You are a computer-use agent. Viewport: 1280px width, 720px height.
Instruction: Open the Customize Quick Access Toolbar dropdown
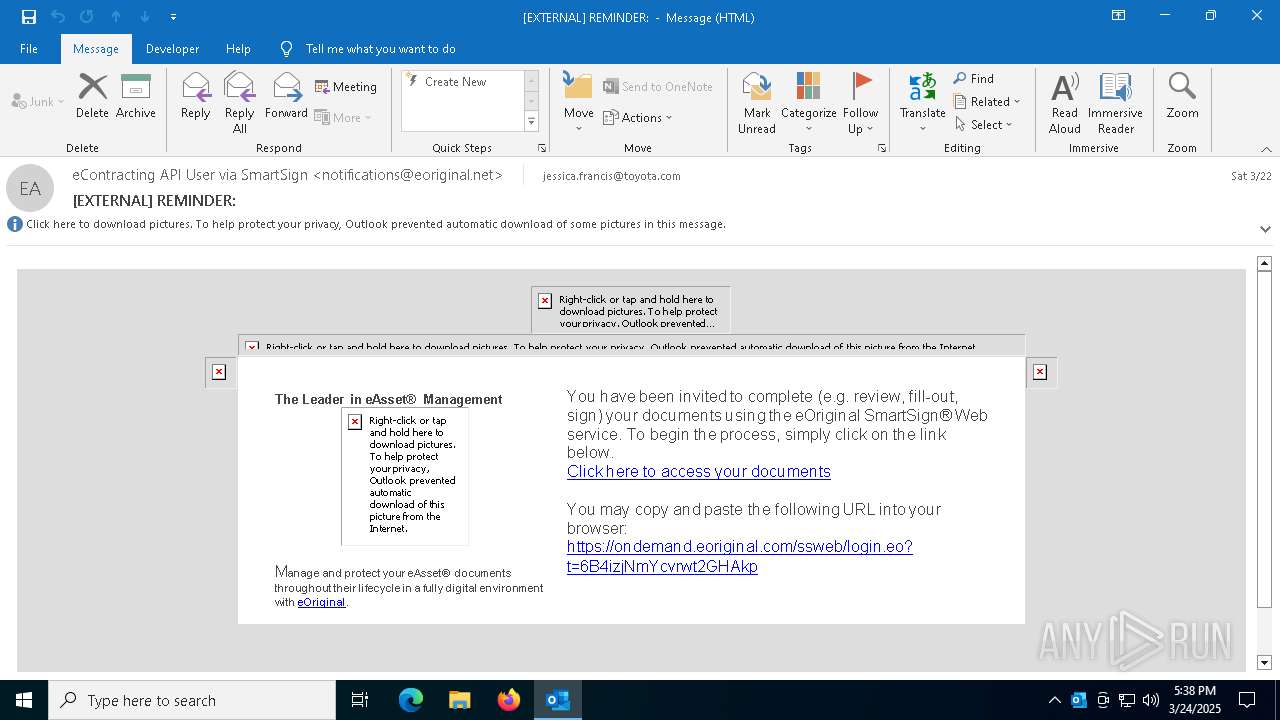click(173, 17)
